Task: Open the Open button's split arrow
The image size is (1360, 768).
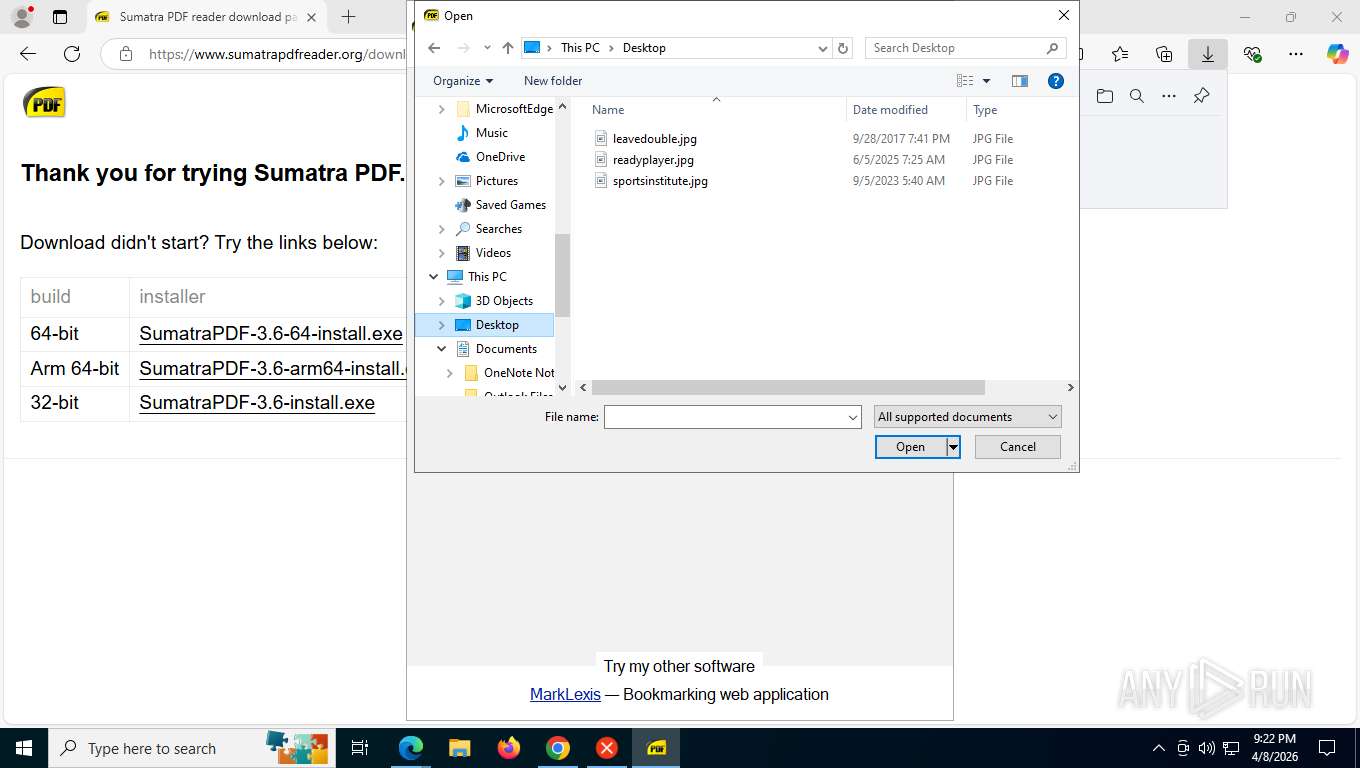Action: click(953, 447)
